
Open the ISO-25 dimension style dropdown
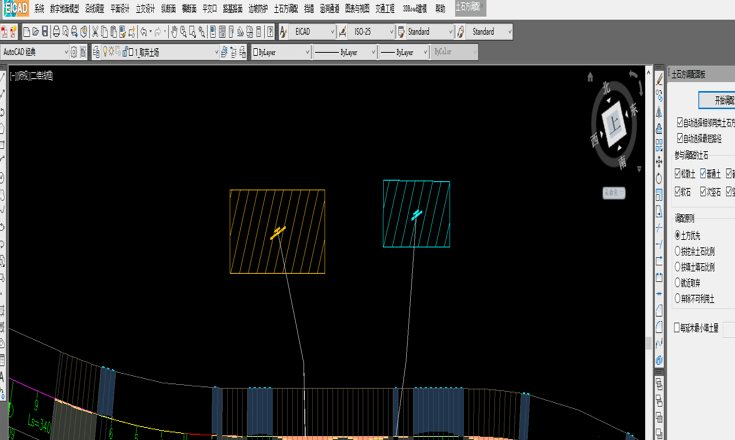[391, 32]
